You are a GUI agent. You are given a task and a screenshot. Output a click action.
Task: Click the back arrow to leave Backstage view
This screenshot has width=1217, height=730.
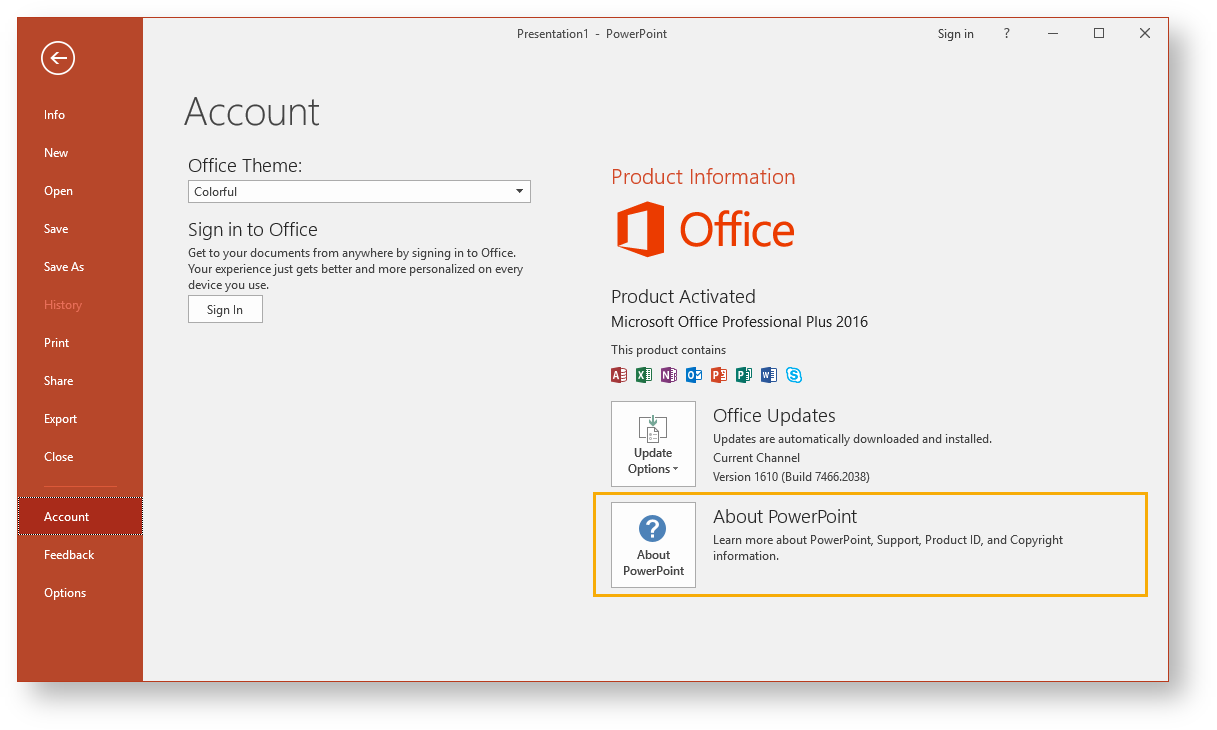(57, 58)
